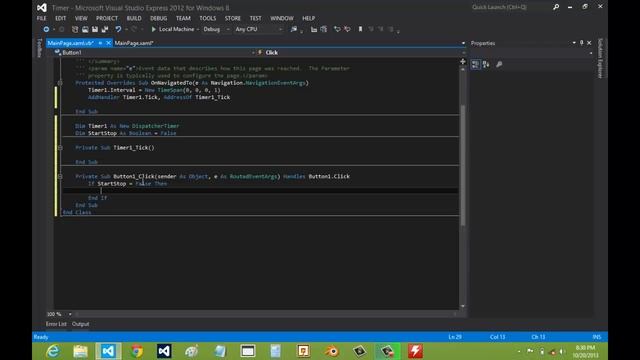The height and width of the screenshot is (360, 640).
Task: Show the Output panel
Action: click(80, 324)
